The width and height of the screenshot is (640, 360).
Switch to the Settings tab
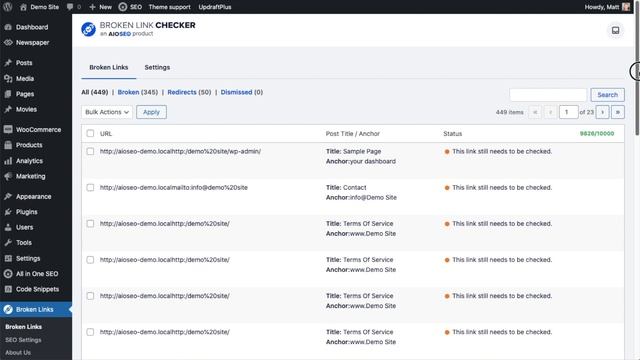[157, 67]
